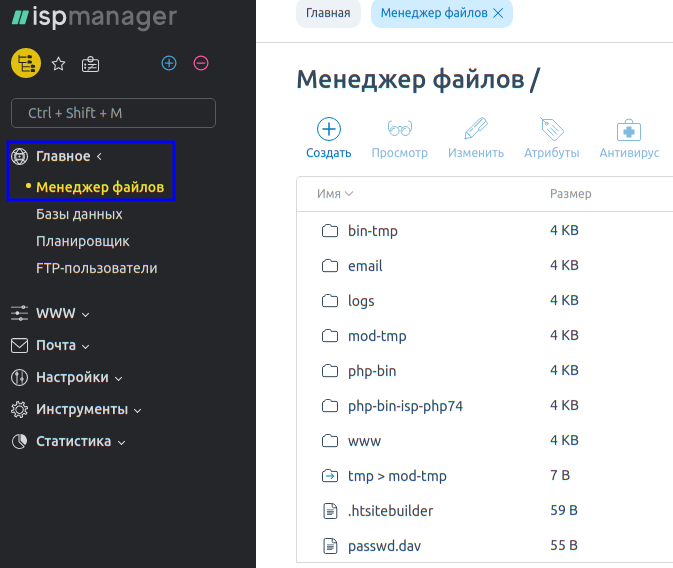Image resolution: width=673 pixels, height=568 pixels.
Task: Open Базы данных in sidebar
Action: [79, 214]
